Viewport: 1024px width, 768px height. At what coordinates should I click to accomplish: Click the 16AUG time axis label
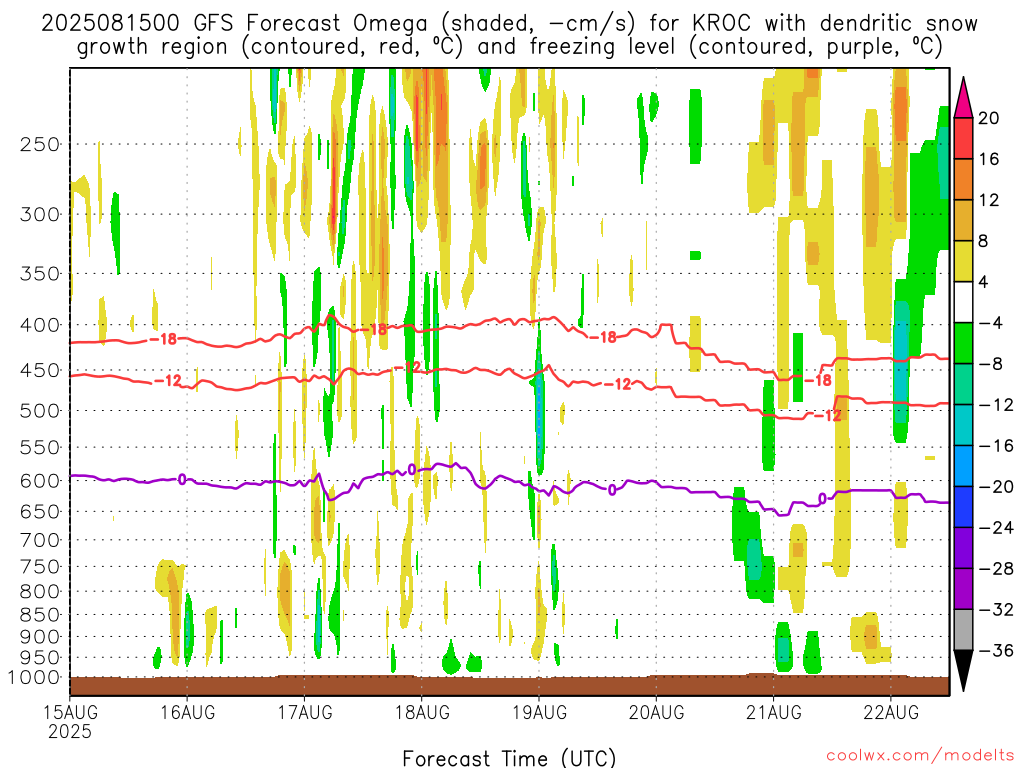pos(187,712)
